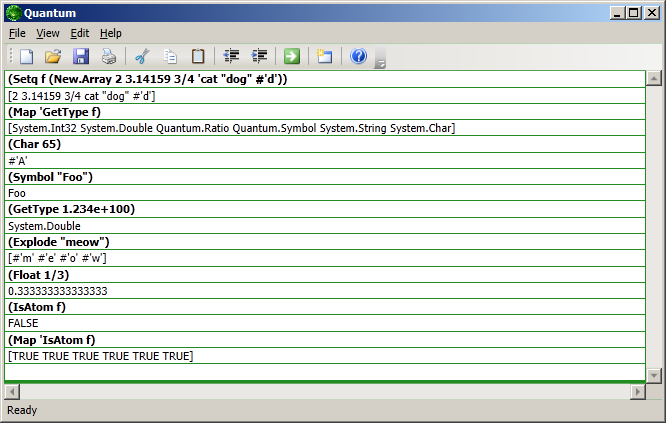Image resolution: width=666 pixels, height=423 pixels.
Task: Maximize the Quantum window
Action: [x=634, y=13]
